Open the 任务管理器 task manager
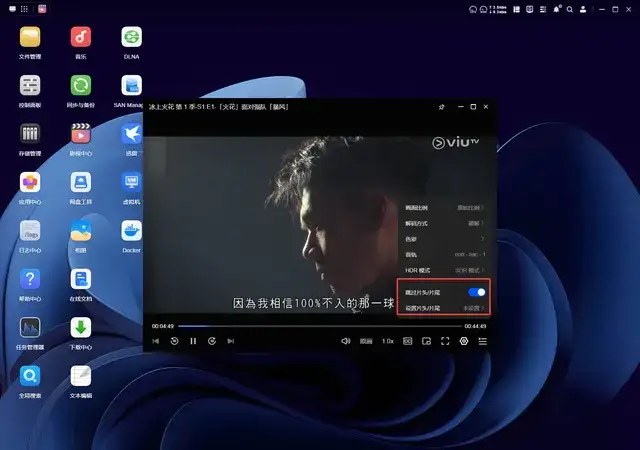640x450 pixels. point(30,327)
